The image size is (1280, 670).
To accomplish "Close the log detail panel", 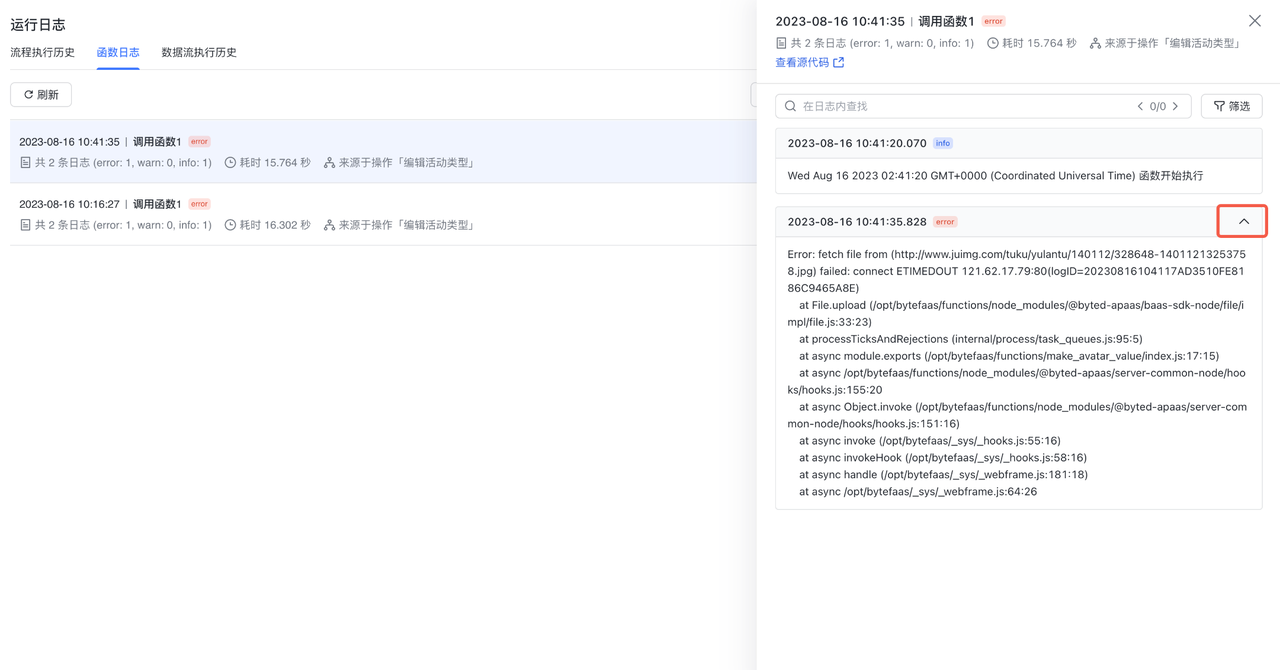I will [1255, 20].
